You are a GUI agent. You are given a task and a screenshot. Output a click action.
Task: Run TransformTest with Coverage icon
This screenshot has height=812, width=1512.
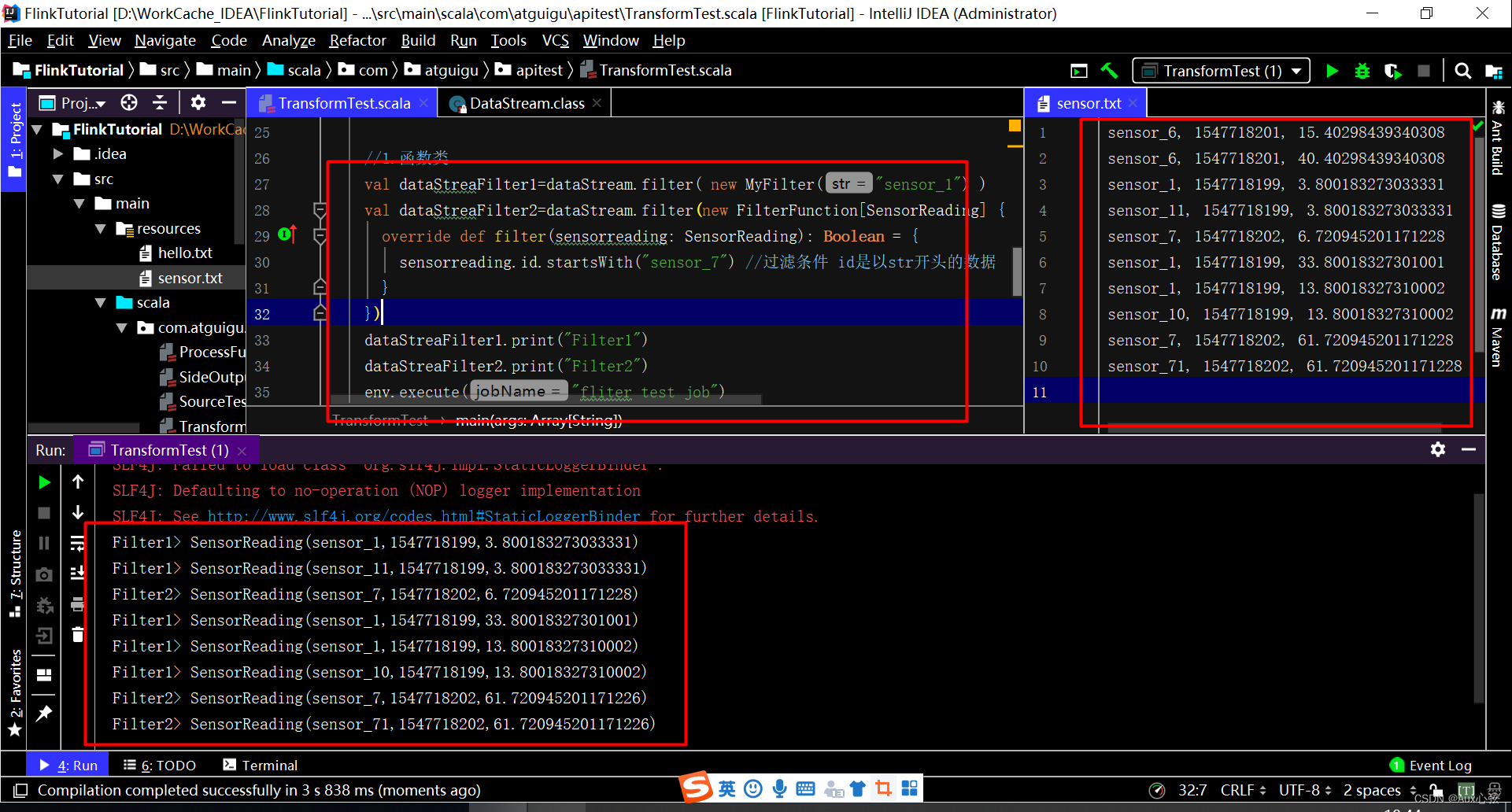pyautogui.click(x=1392, y=70)
